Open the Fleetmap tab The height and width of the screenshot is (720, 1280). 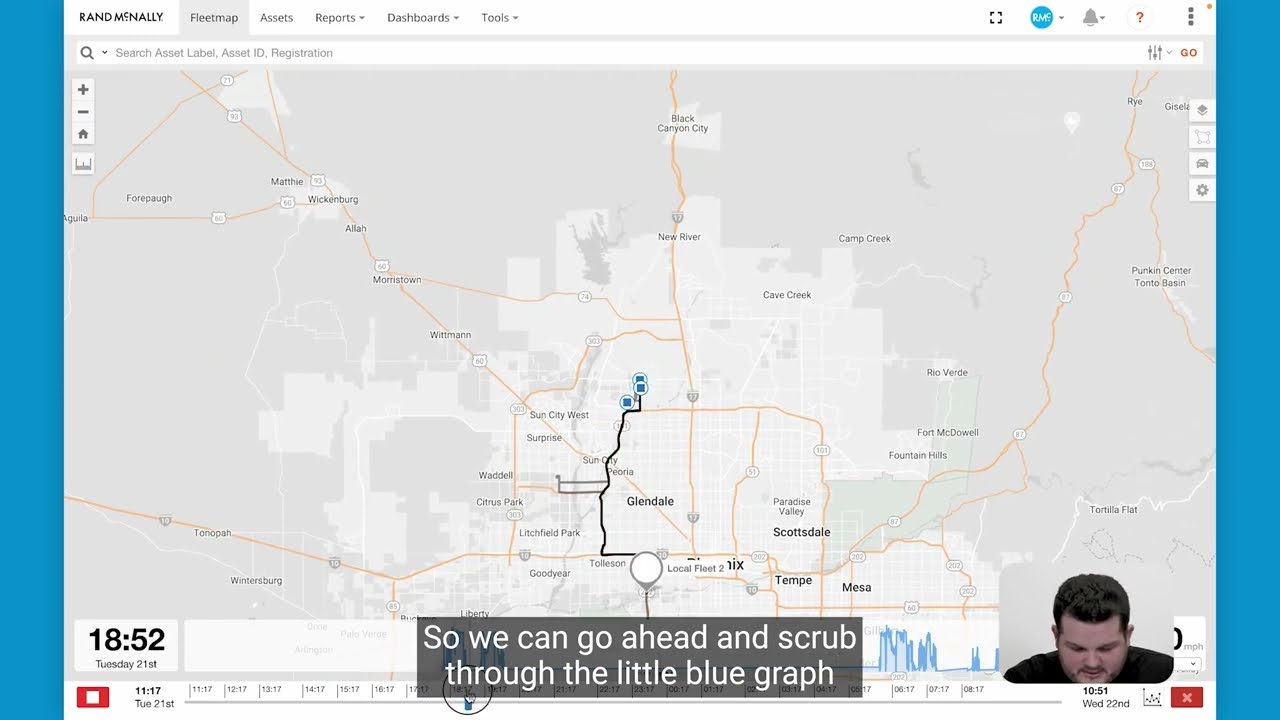(214, 18)
